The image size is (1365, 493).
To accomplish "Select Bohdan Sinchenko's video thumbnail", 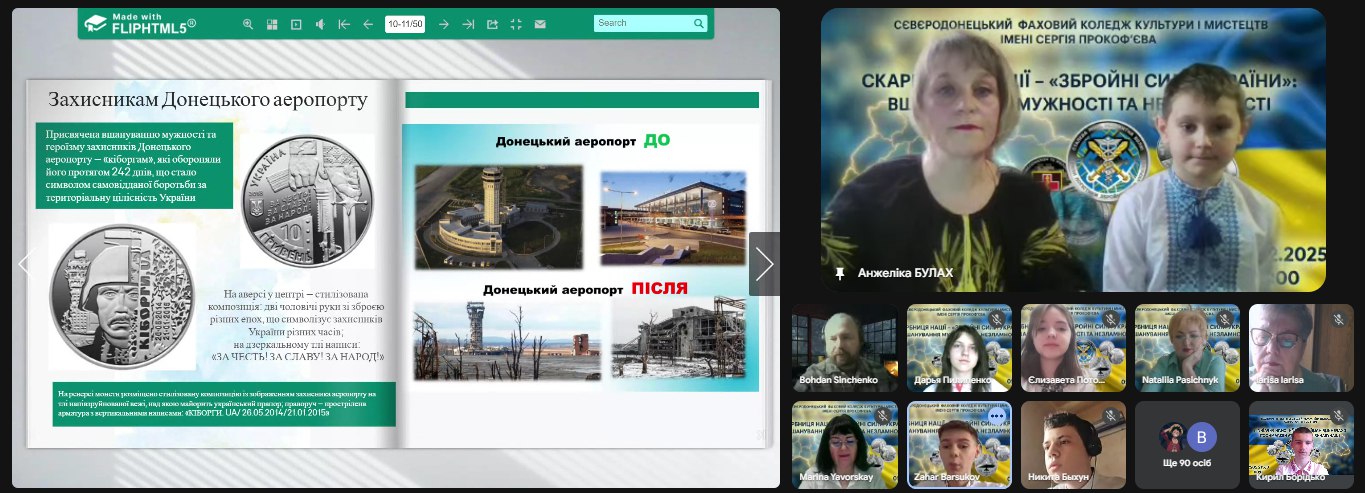I will (844, 347).
